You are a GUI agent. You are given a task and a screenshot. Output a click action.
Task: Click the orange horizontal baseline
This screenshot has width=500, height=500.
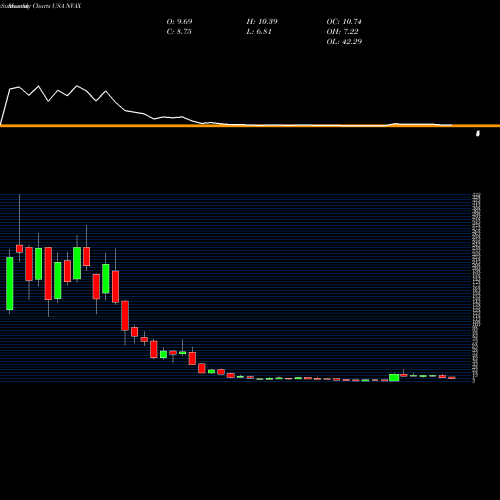pos(250,126)
